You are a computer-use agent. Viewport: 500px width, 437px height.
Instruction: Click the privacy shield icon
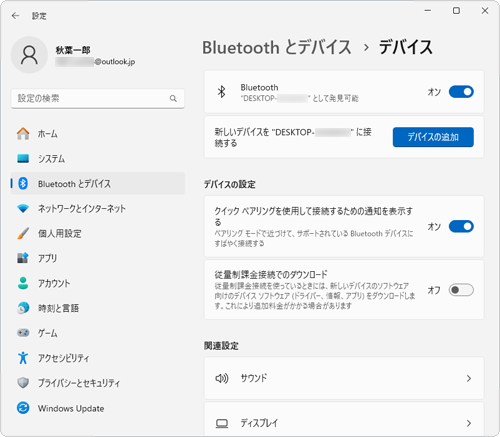click(x=23, y=383)
